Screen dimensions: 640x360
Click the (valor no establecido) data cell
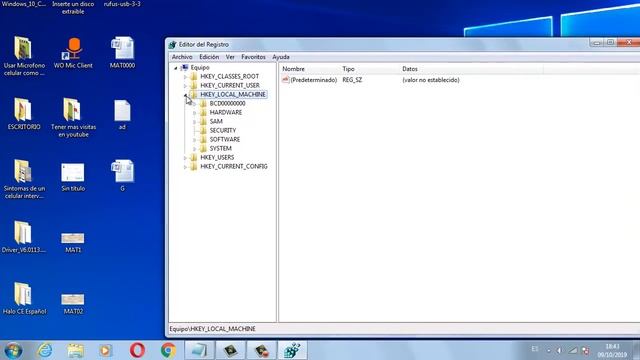tap(431, 80)
